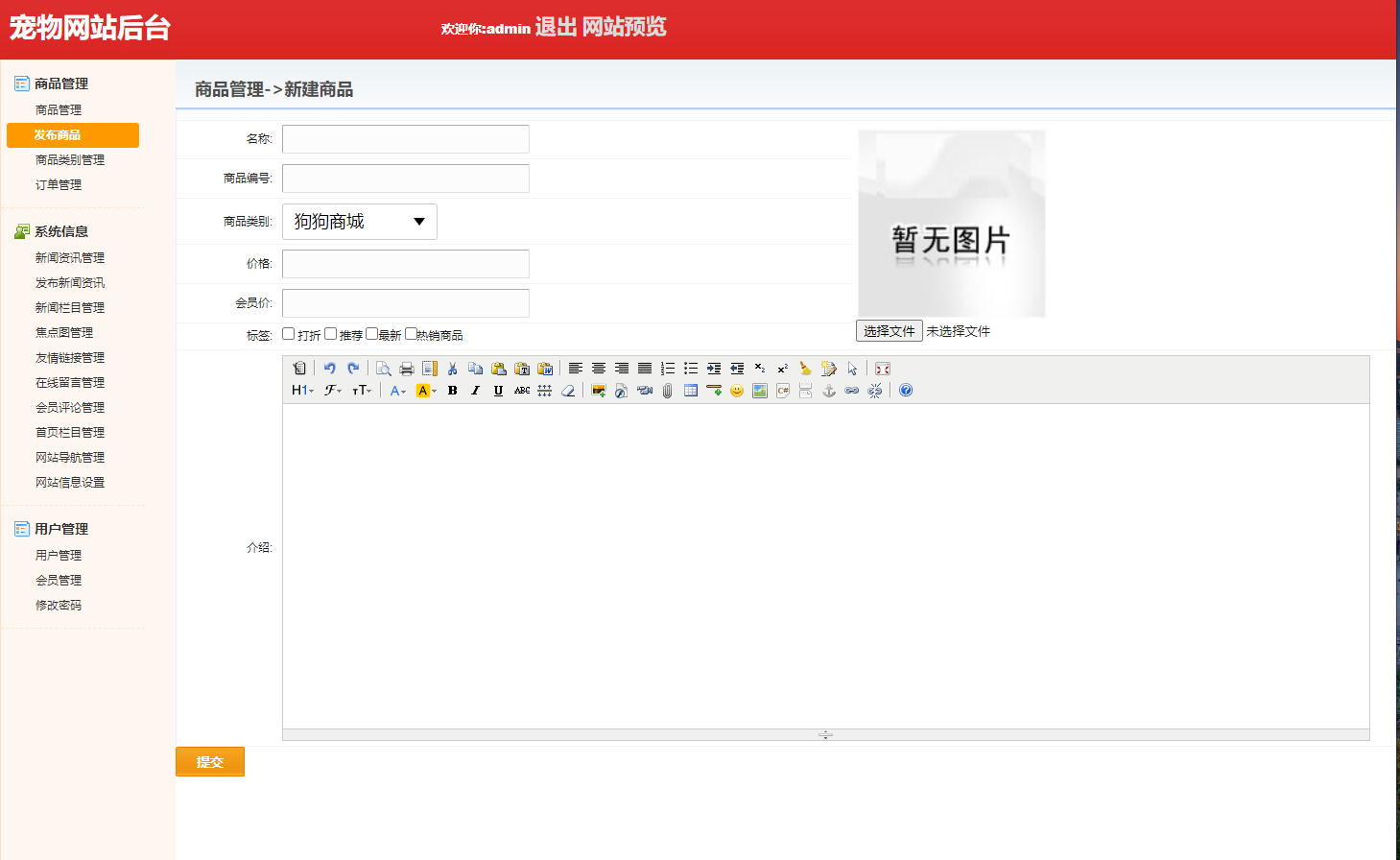Tick the 热销商品 checkbox
Screen dimensions: 1400x860
pos(411,334)
